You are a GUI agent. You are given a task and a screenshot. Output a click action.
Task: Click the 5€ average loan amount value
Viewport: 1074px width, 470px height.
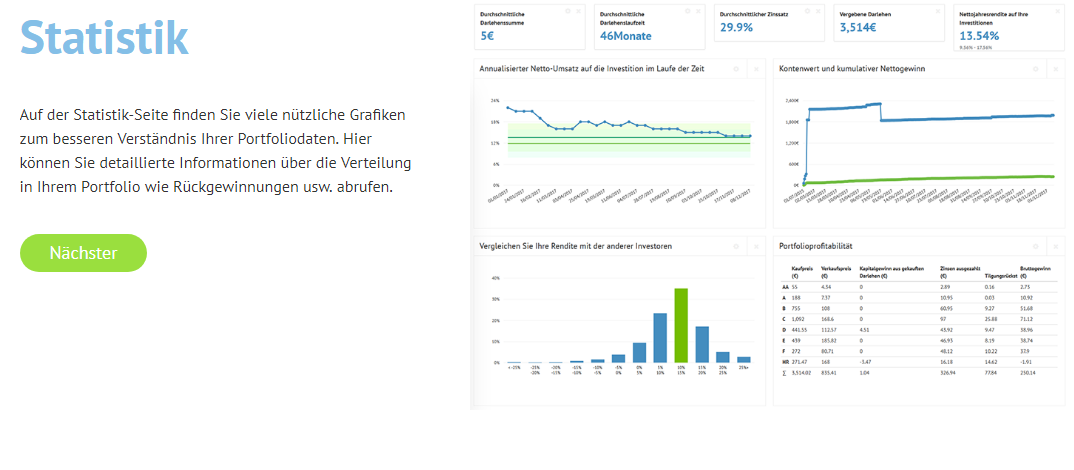[487, 36]
